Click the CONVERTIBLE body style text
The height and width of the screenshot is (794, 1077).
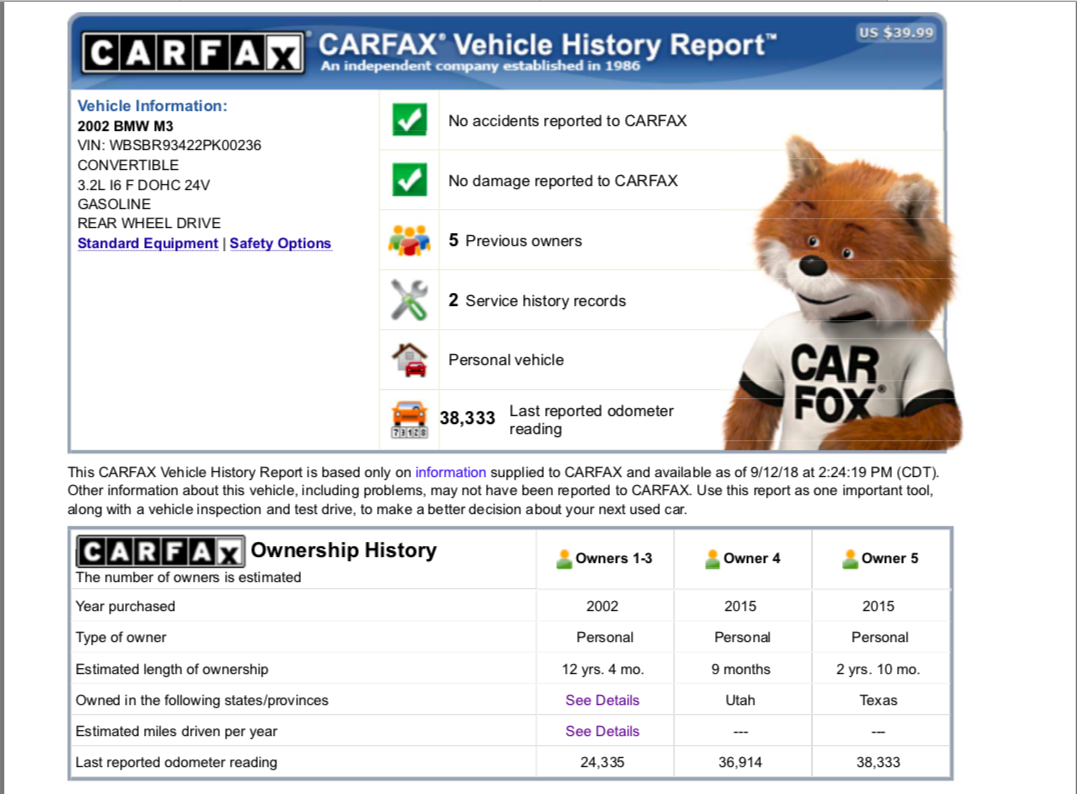(x=128, y=165)
